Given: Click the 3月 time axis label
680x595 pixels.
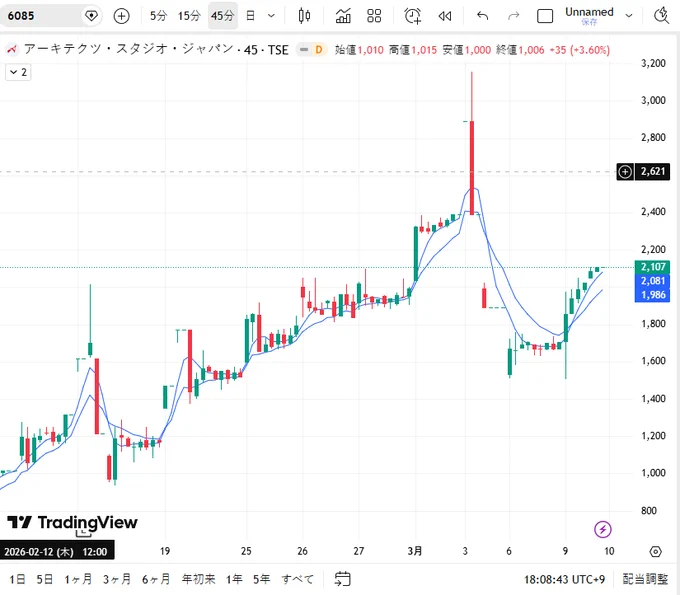Looking at the screenshot, I should [x=415, y=551].
